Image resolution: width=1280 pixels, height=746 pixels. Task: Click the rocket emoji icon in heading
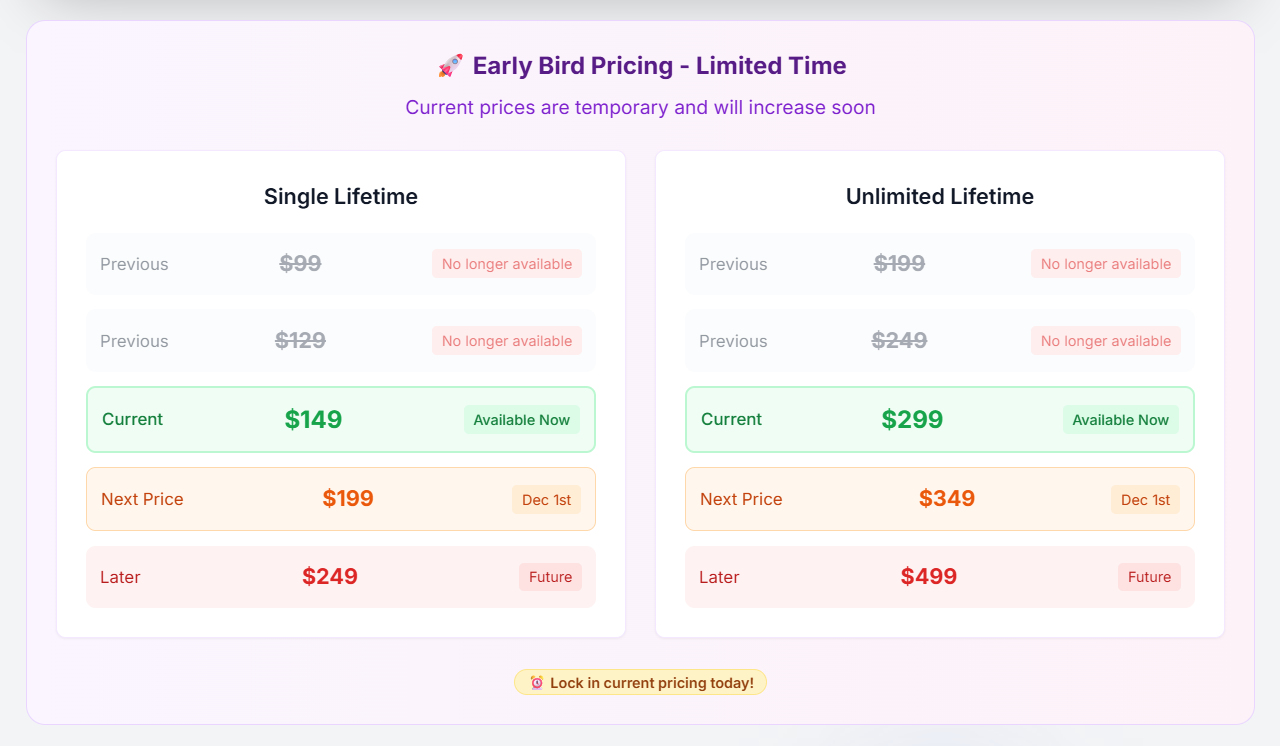pyautogui.click(x=450, y=66)
